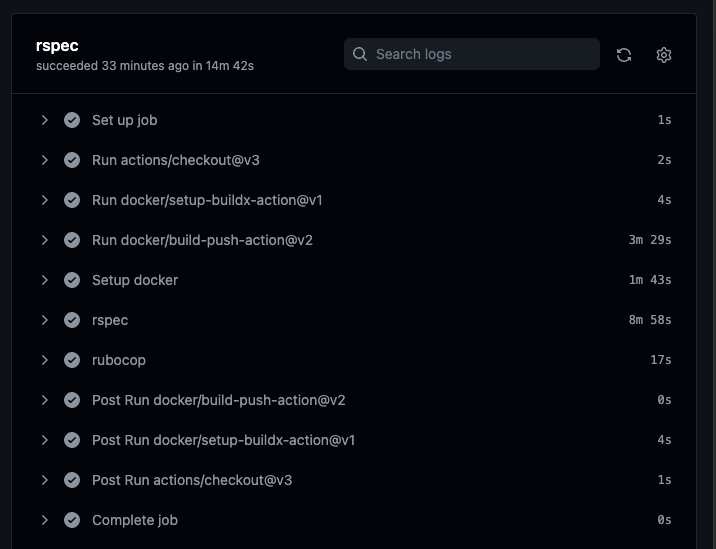Click the 'rspec' step label in list
This screenshot has width=716, height=549.
[110, 321]
